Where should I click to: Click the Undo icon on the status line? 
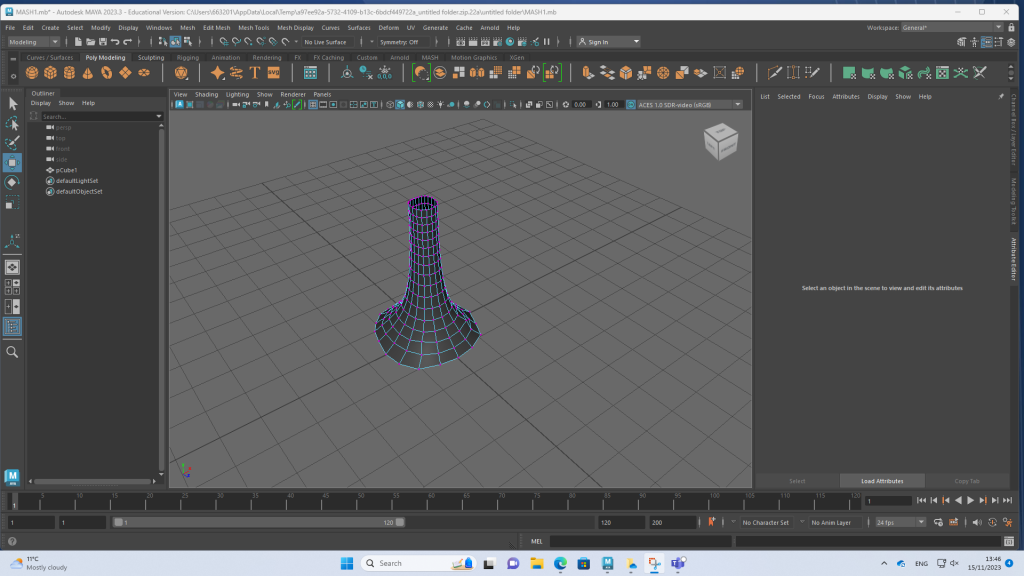coord(115,42)
